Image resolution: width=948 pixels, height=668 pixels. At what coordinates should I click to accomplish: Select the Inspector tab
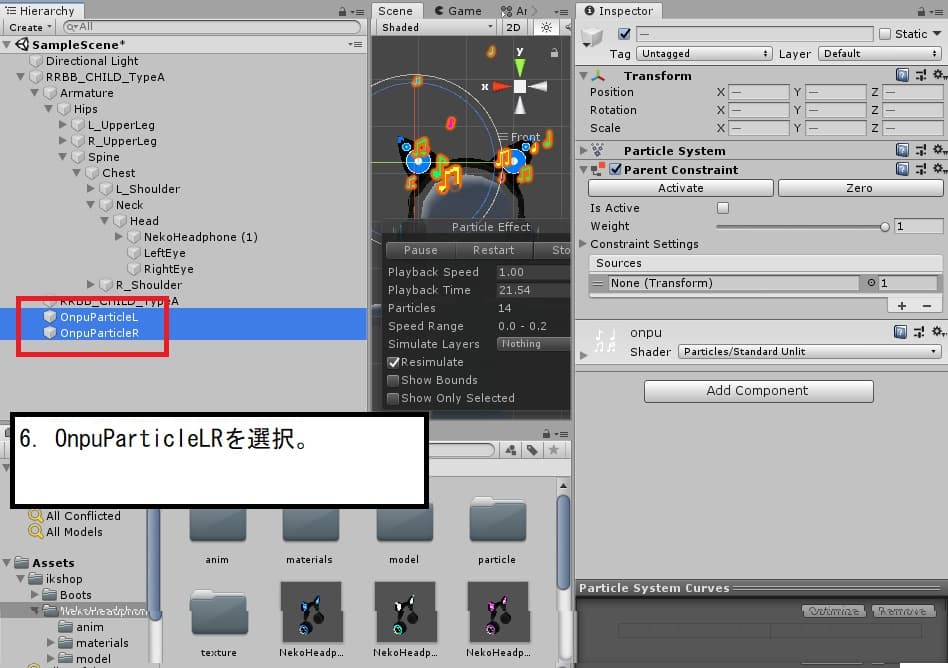(619, 11)
